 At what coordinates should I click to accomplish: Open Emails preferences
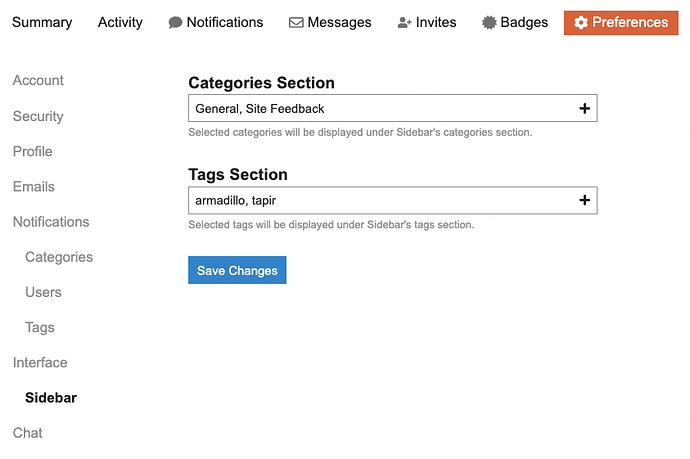(34, 187)
